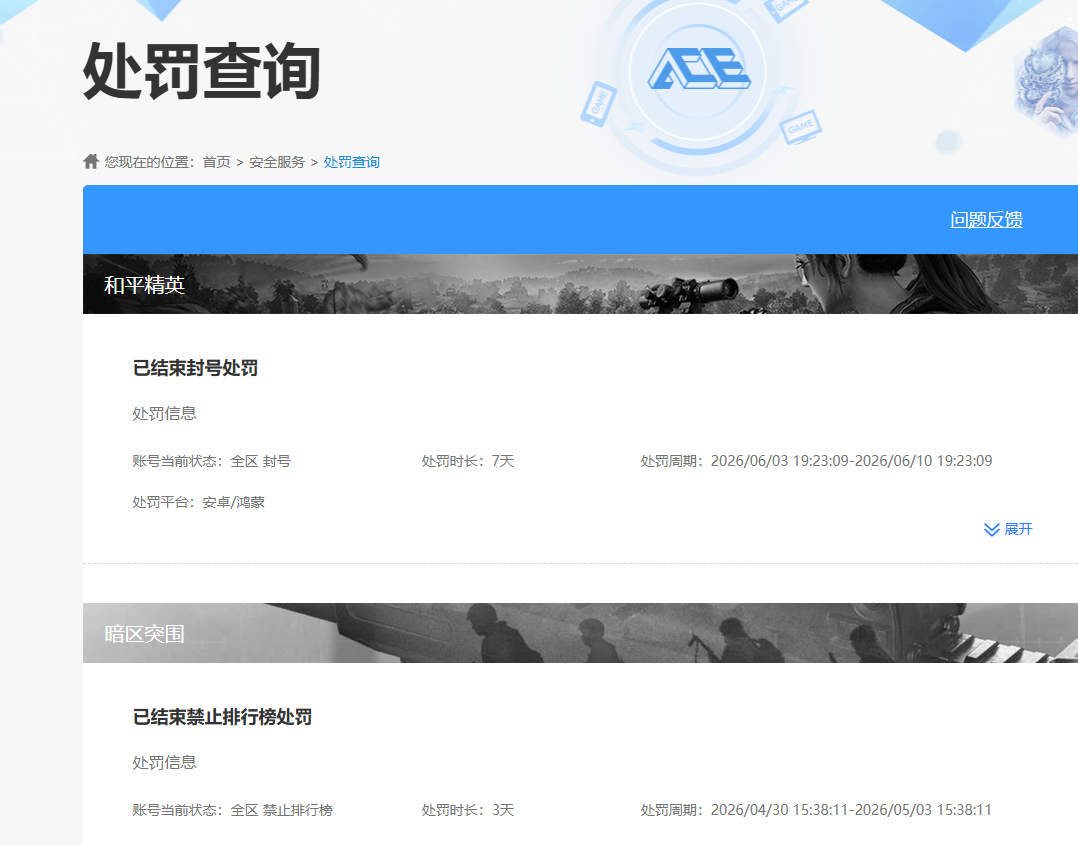Click the 2026/04/30 penalty period text
This screenshot has width=1078, height=845.
tap(816, 810)
